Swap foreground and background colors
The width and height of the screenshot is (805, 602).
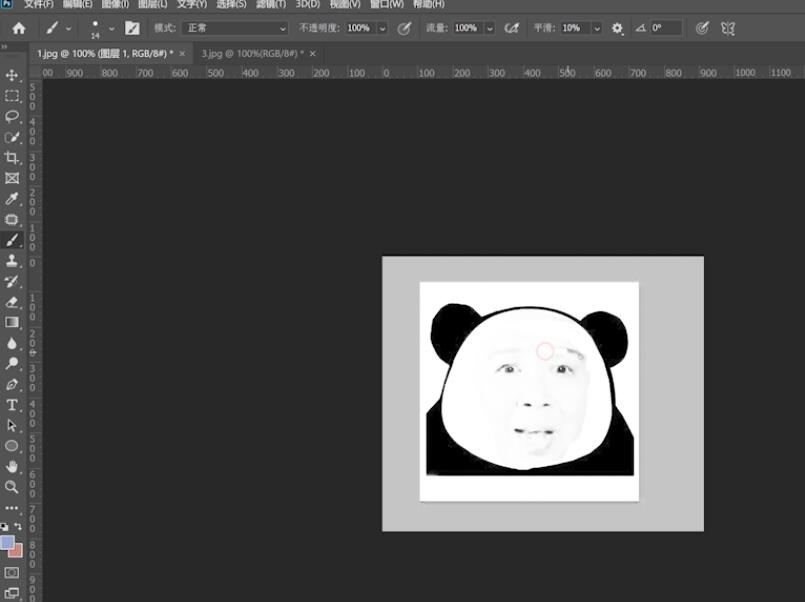coord(18,526)
